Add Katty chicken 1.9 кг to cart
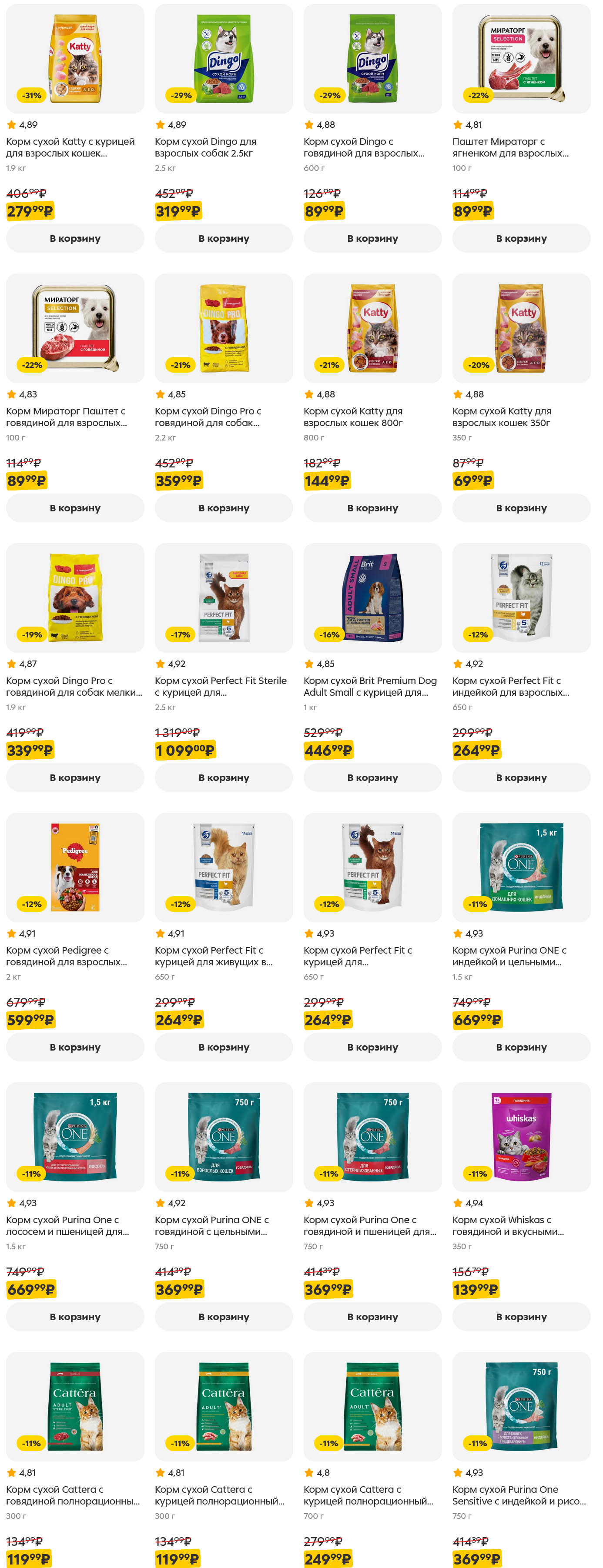The width and height of the screenshot is (603, 1568). [x=75, y=239]
